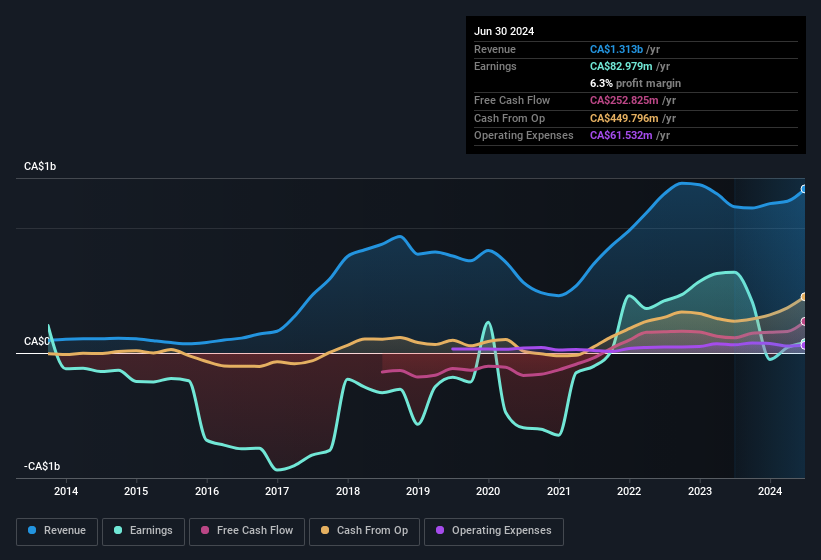This screenshot has height=560, width=821.
Task: Toggle the Operating Expenses legend button
Action: [x=494, y=531]
